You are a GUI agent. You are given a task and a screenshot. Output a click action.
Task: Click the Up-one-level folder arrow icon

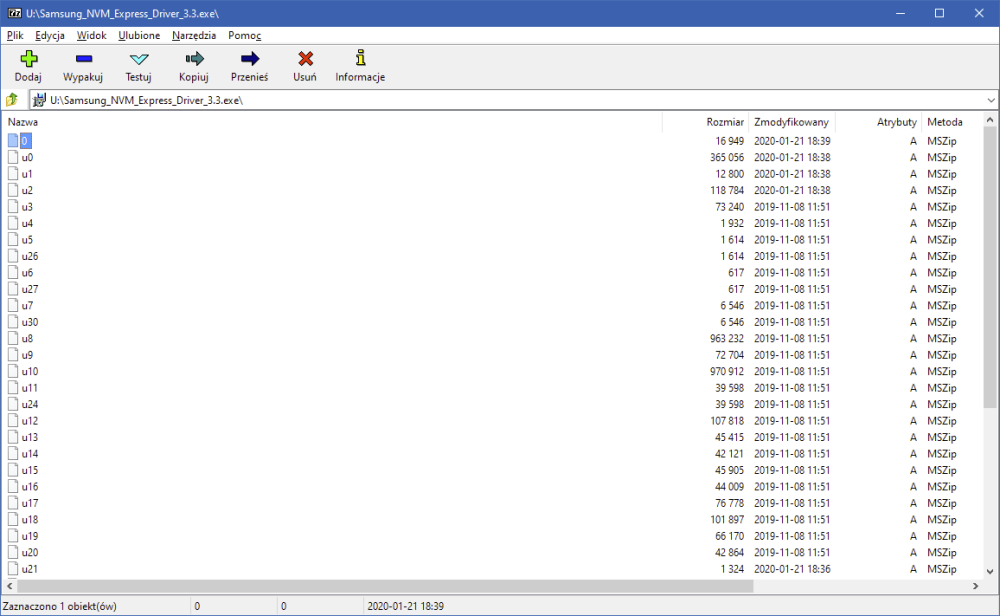pyautogui.click(x=12, y=99)
